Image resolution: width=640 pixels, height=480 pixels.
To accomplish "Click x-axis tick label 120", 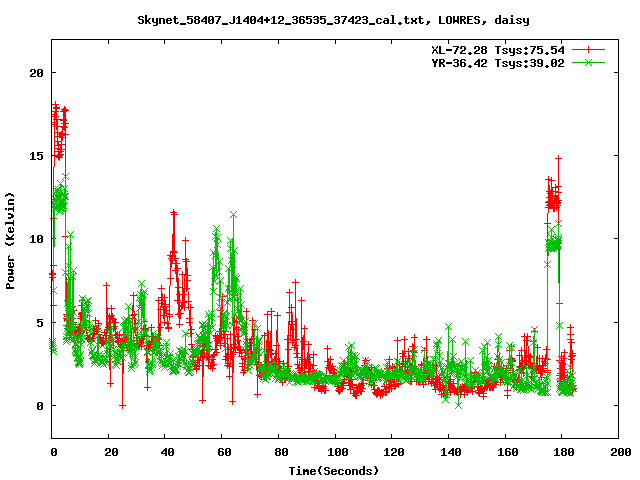I will 394,452.
